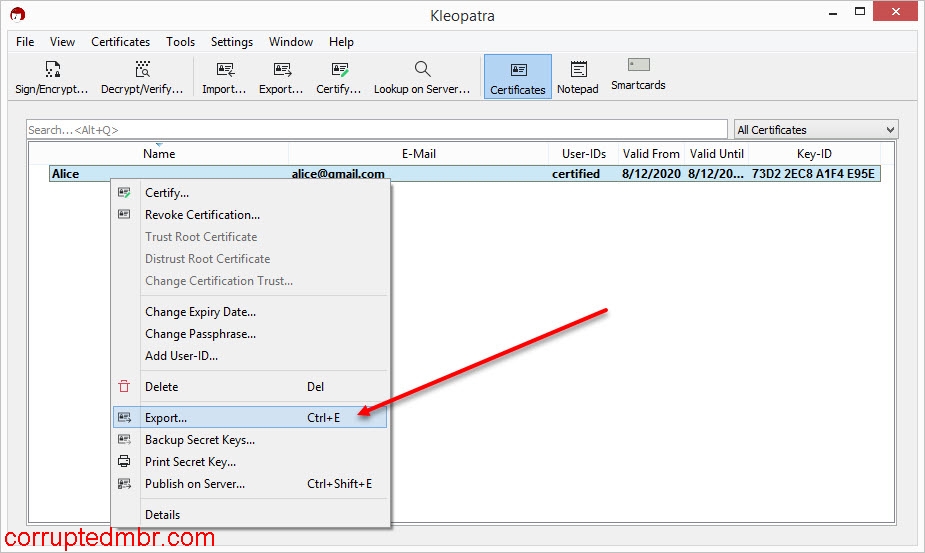Click the Export toolbar icon
The height and width of the screenshot is (553, 925).
click(281, 77)
